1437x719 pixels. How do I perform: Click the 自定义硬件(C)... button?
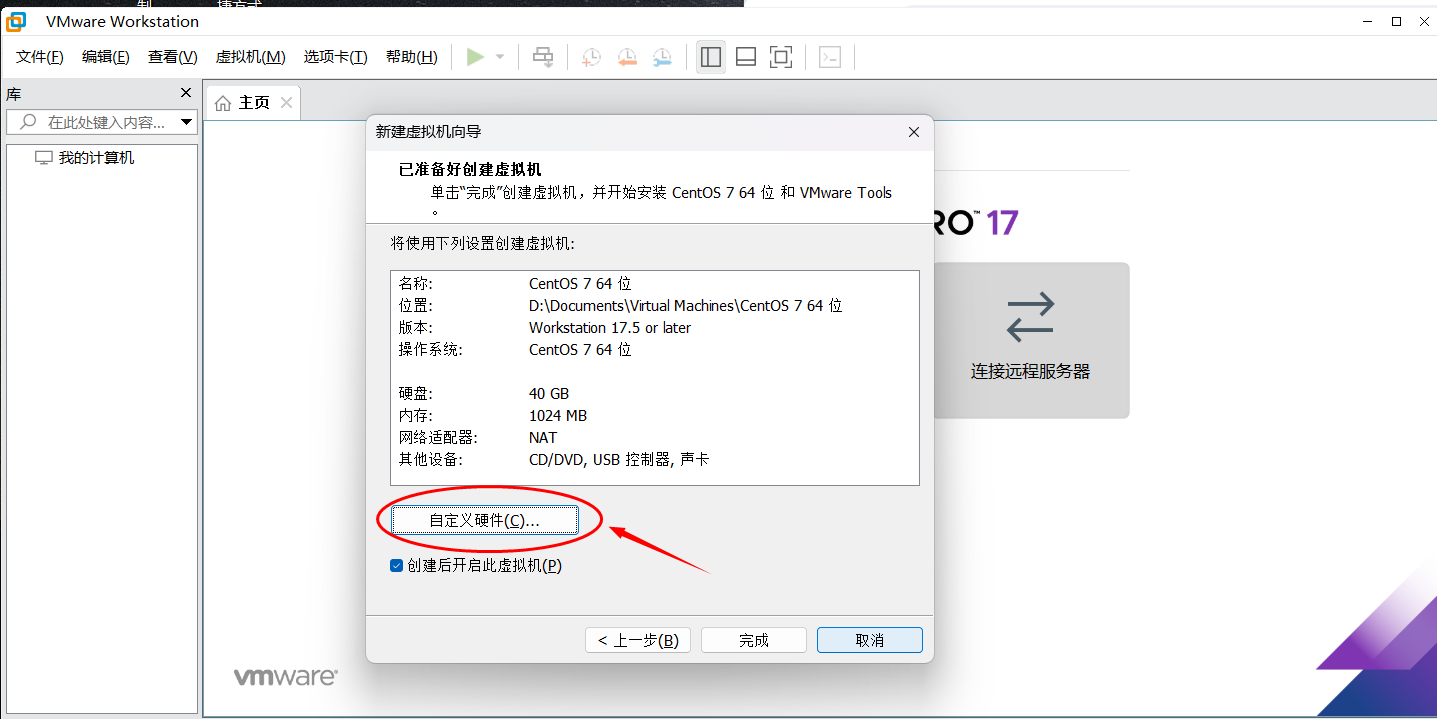click(x=485, y=520)
